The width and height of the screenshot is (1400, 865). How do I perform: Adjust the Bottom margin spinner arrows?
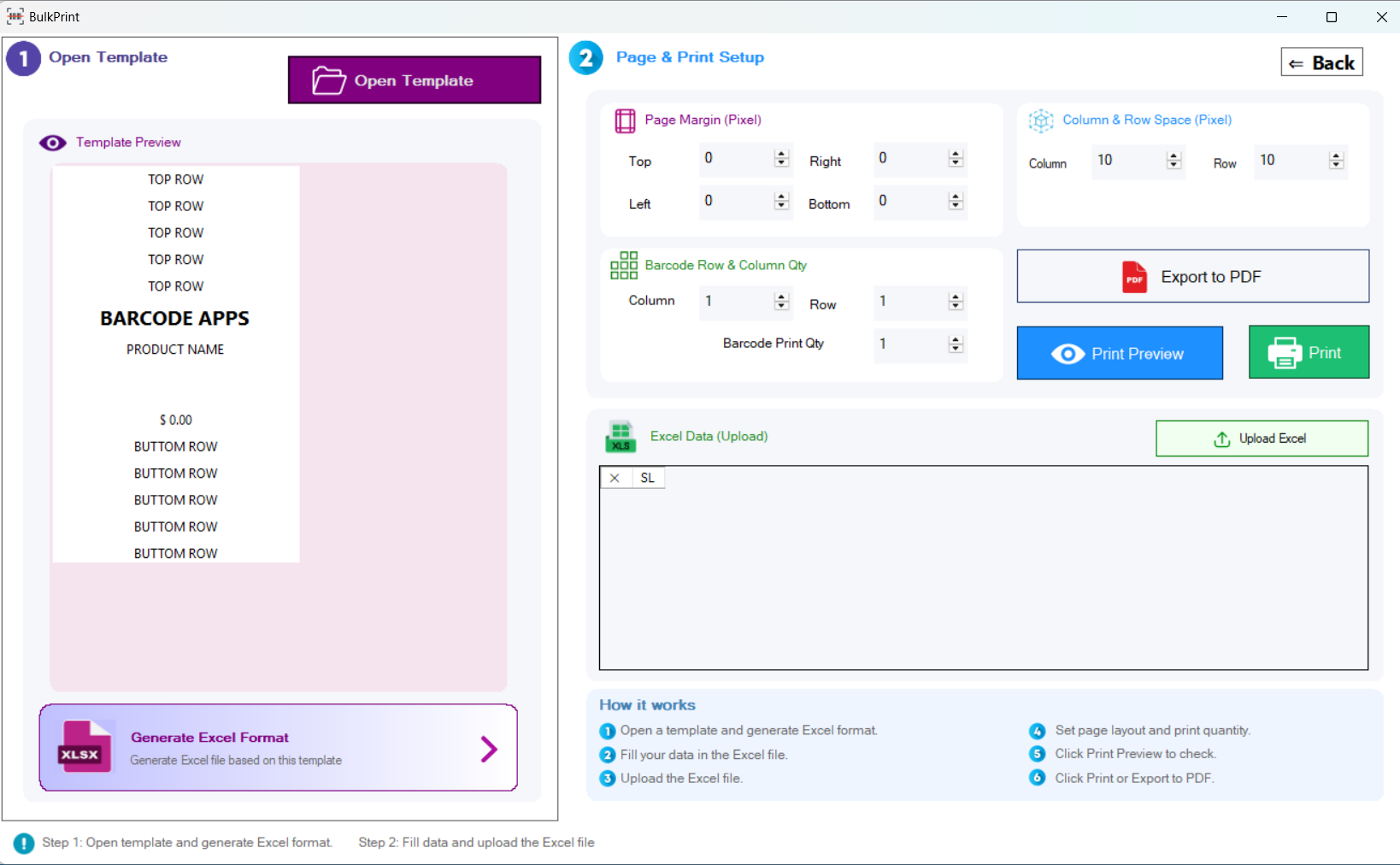956,201
